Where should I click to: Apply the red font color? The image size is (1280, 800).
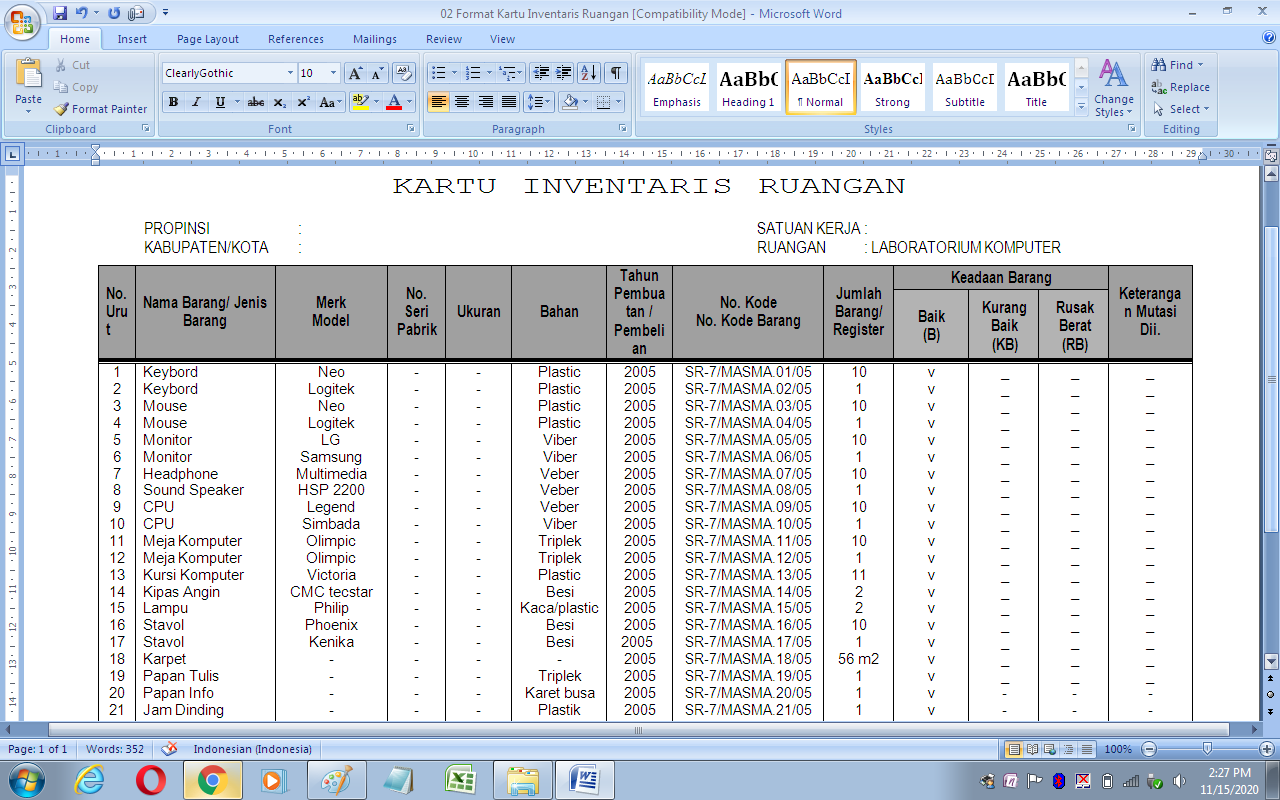click(394, 102)
